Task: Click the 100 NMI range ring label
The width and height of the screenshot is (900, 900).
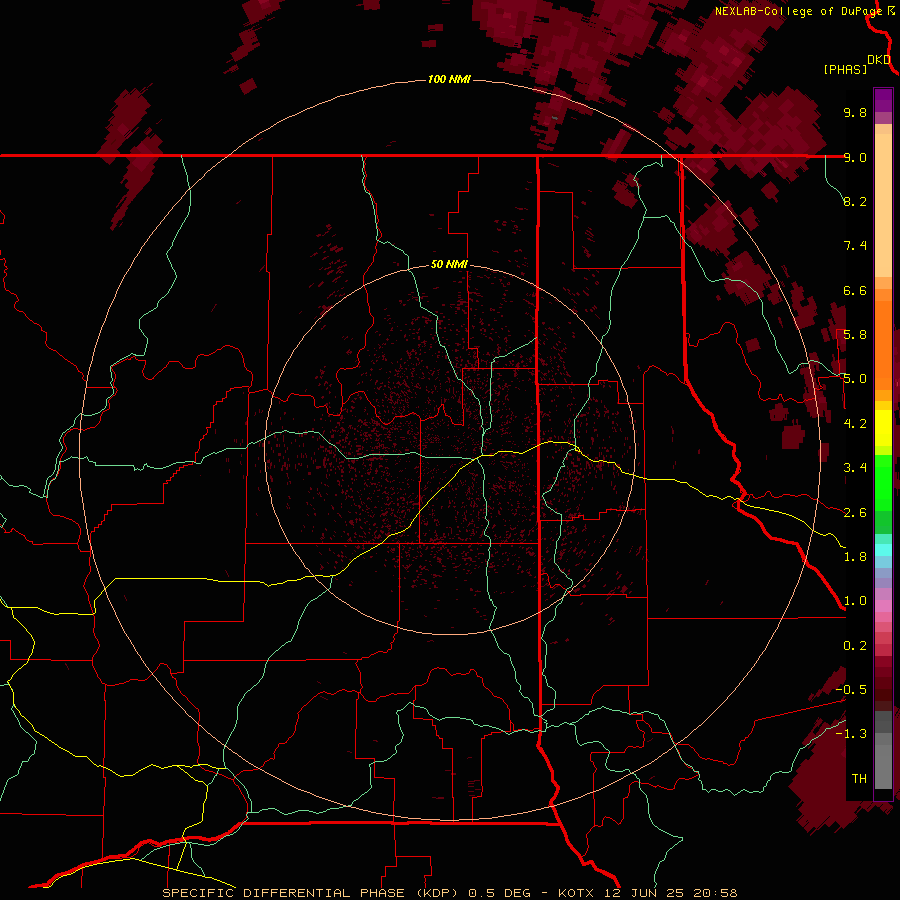Action: tap(449, 79)
